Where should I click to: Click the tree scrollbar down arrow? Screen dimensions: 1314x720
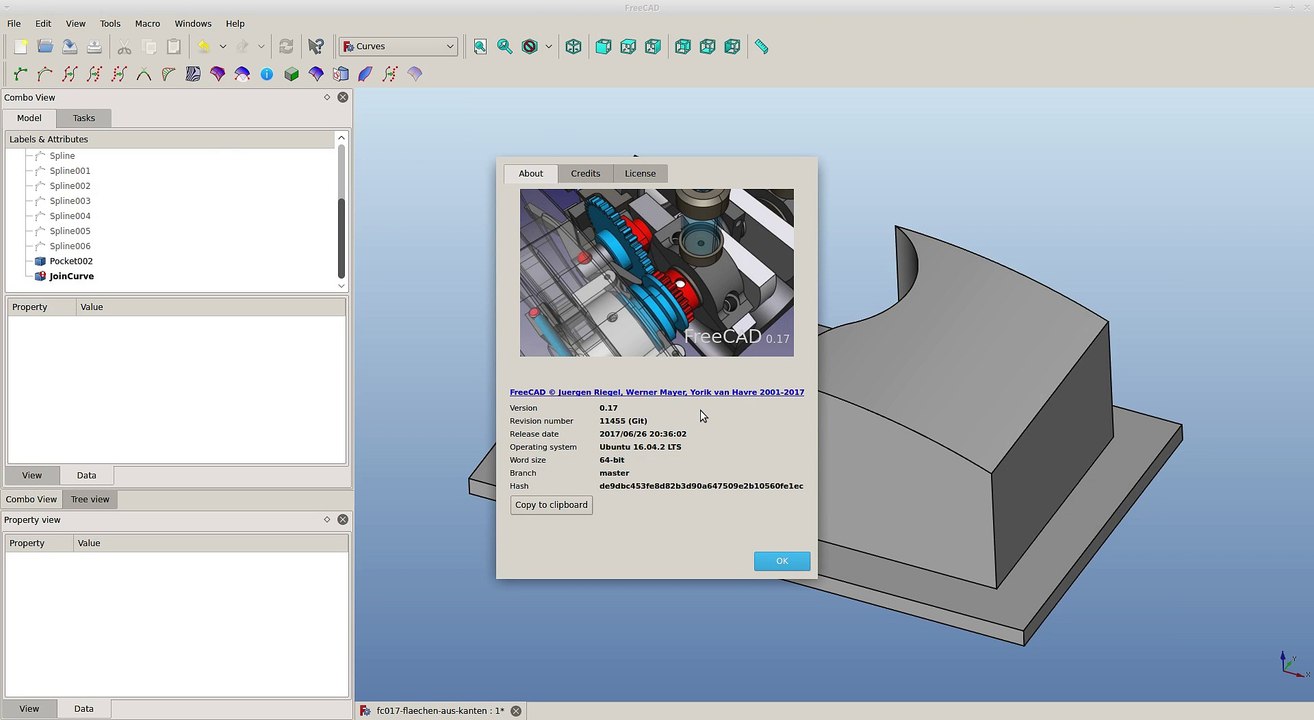[x=341, y=285]
